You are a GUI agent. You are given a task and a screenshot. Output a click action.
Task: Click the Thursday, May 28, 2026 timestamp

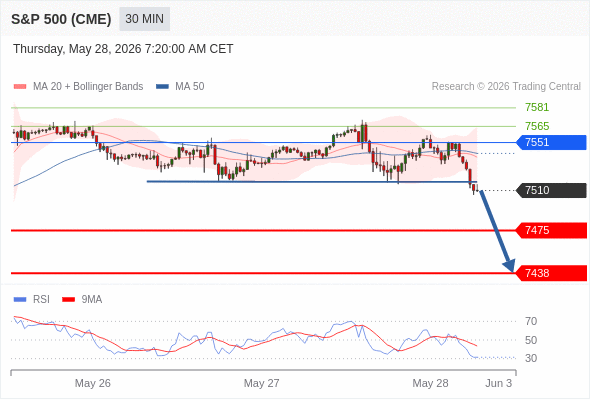[x=123, y=49]
